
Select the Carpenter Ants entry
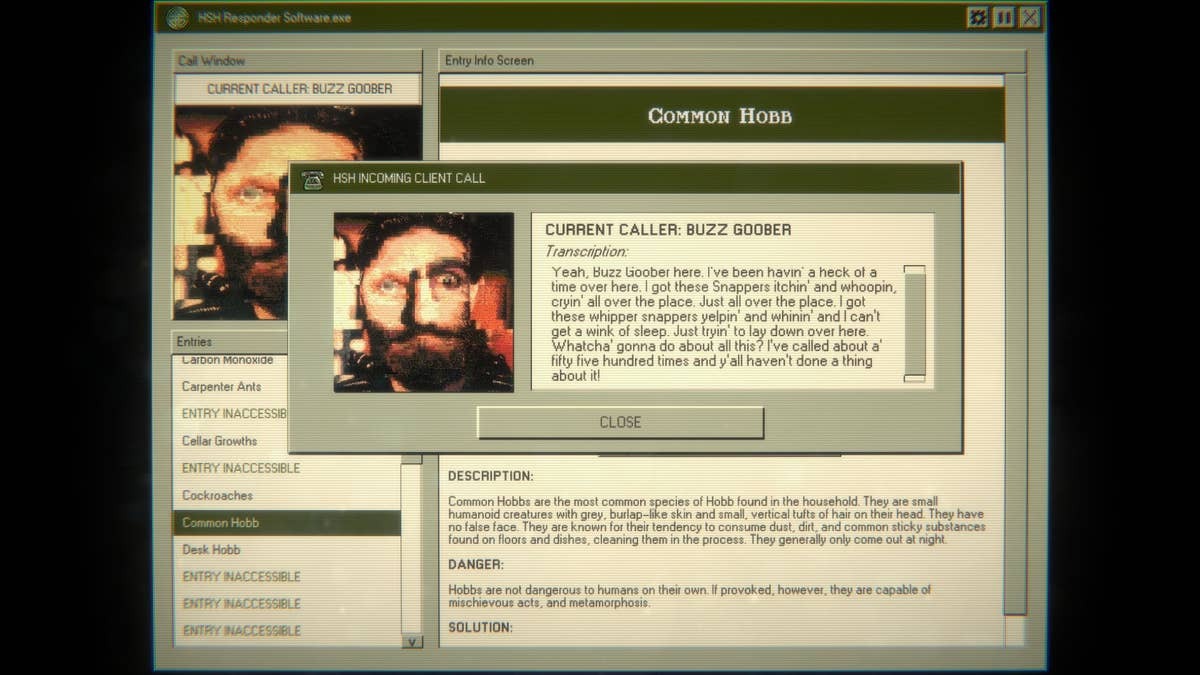tap(222, 387)
